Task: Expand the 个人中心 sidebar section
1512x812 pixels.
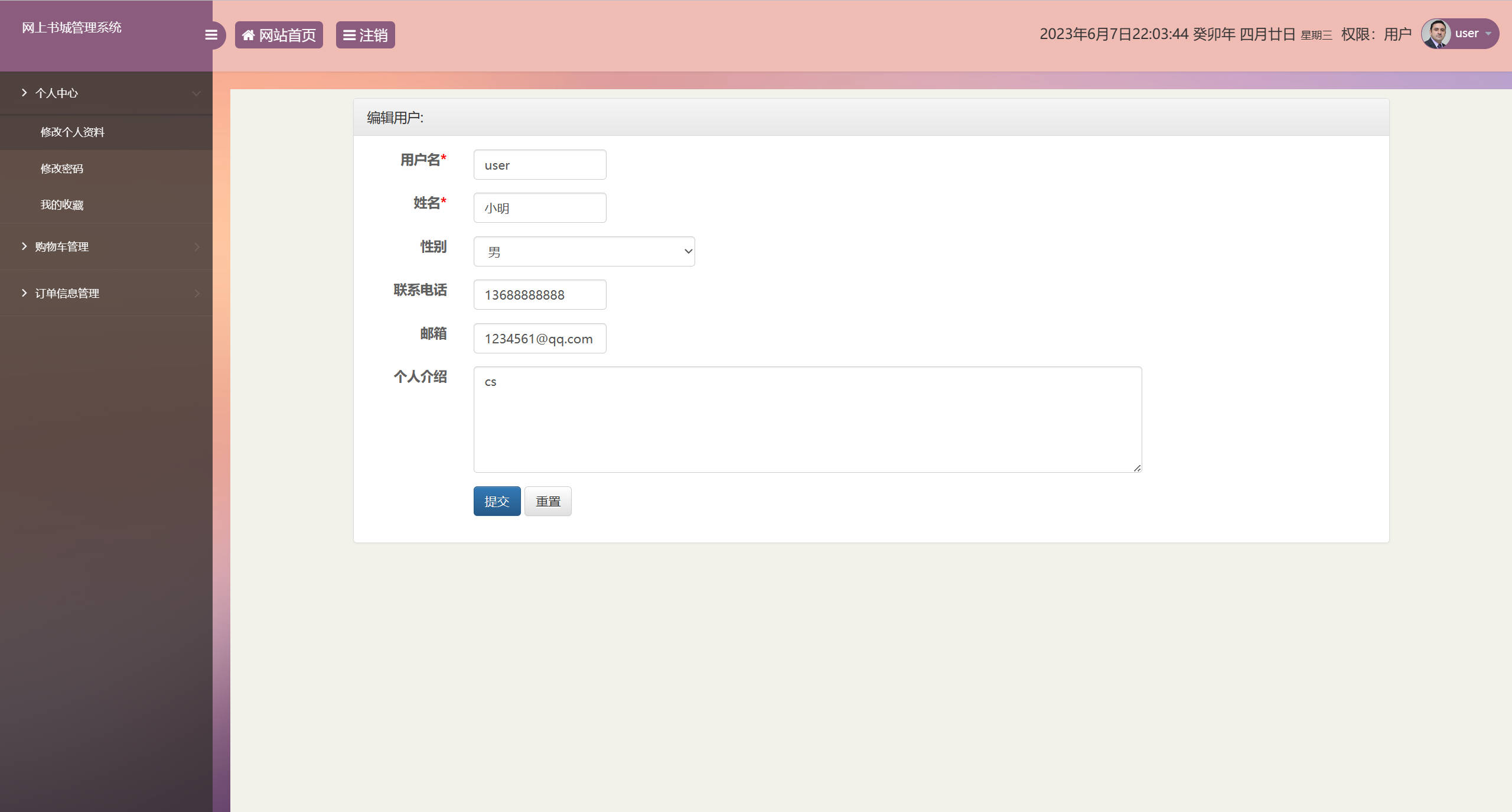Action: coord(57,93)
